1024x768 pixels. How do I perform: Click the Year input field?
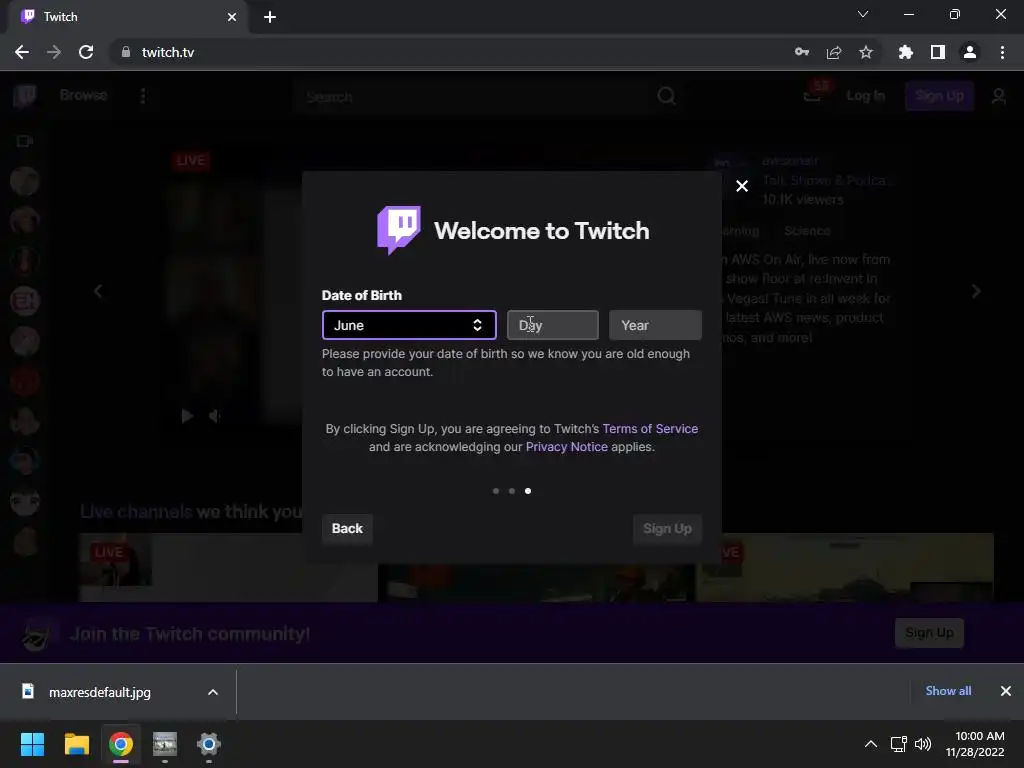click(x=655, y=325)
